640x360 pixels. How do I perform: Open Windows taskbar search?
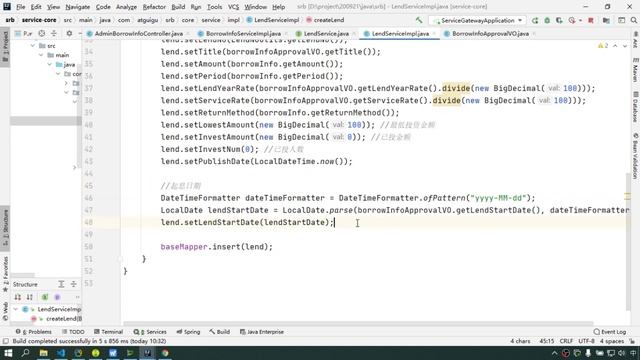point(25,353)
